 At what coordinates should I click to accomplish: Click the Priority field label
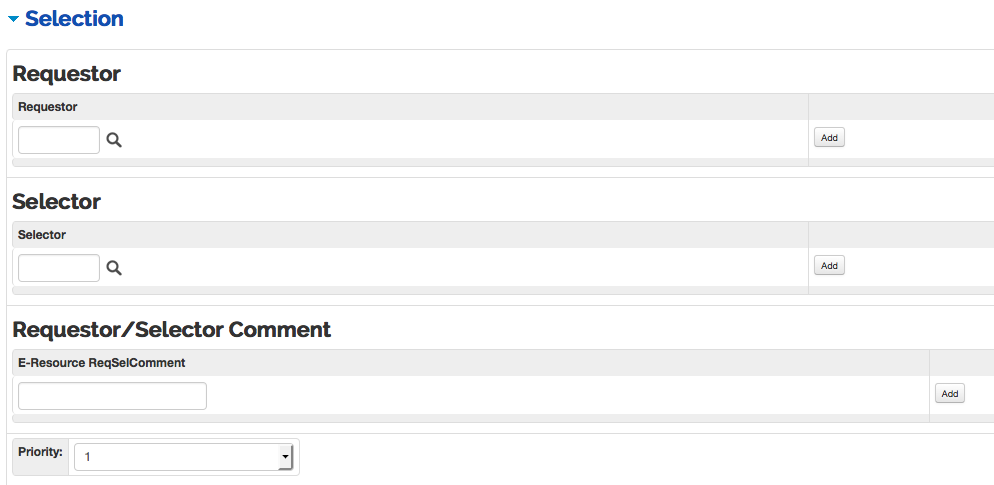pos(40,452)
